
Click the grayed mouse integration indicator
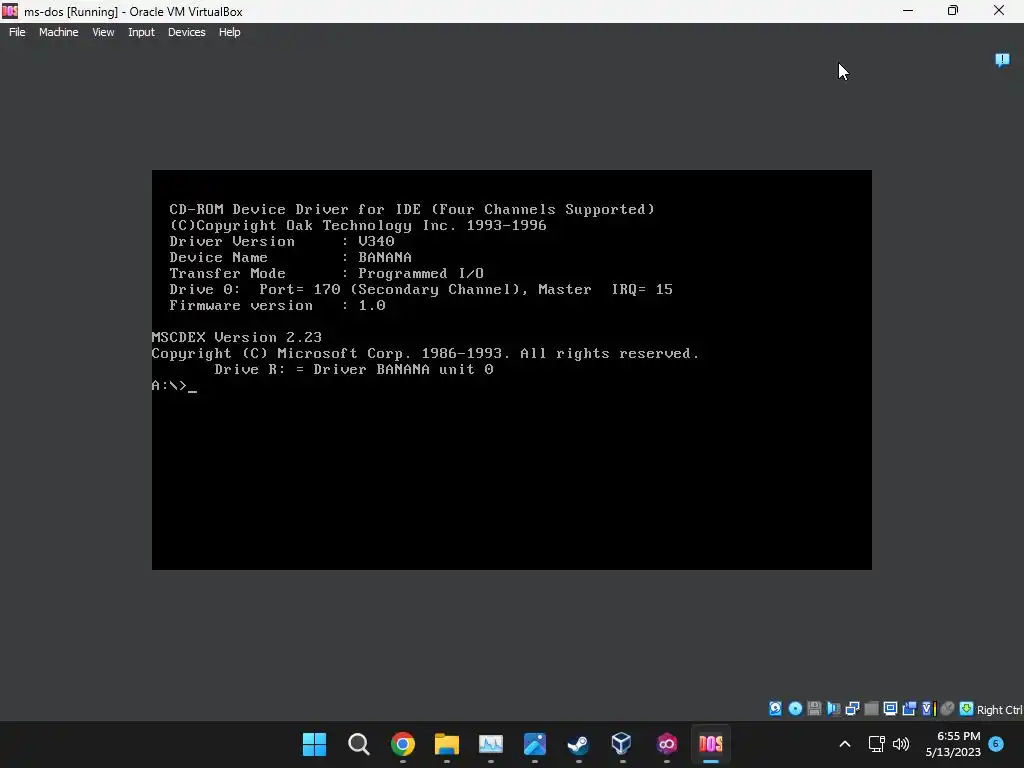947,709
